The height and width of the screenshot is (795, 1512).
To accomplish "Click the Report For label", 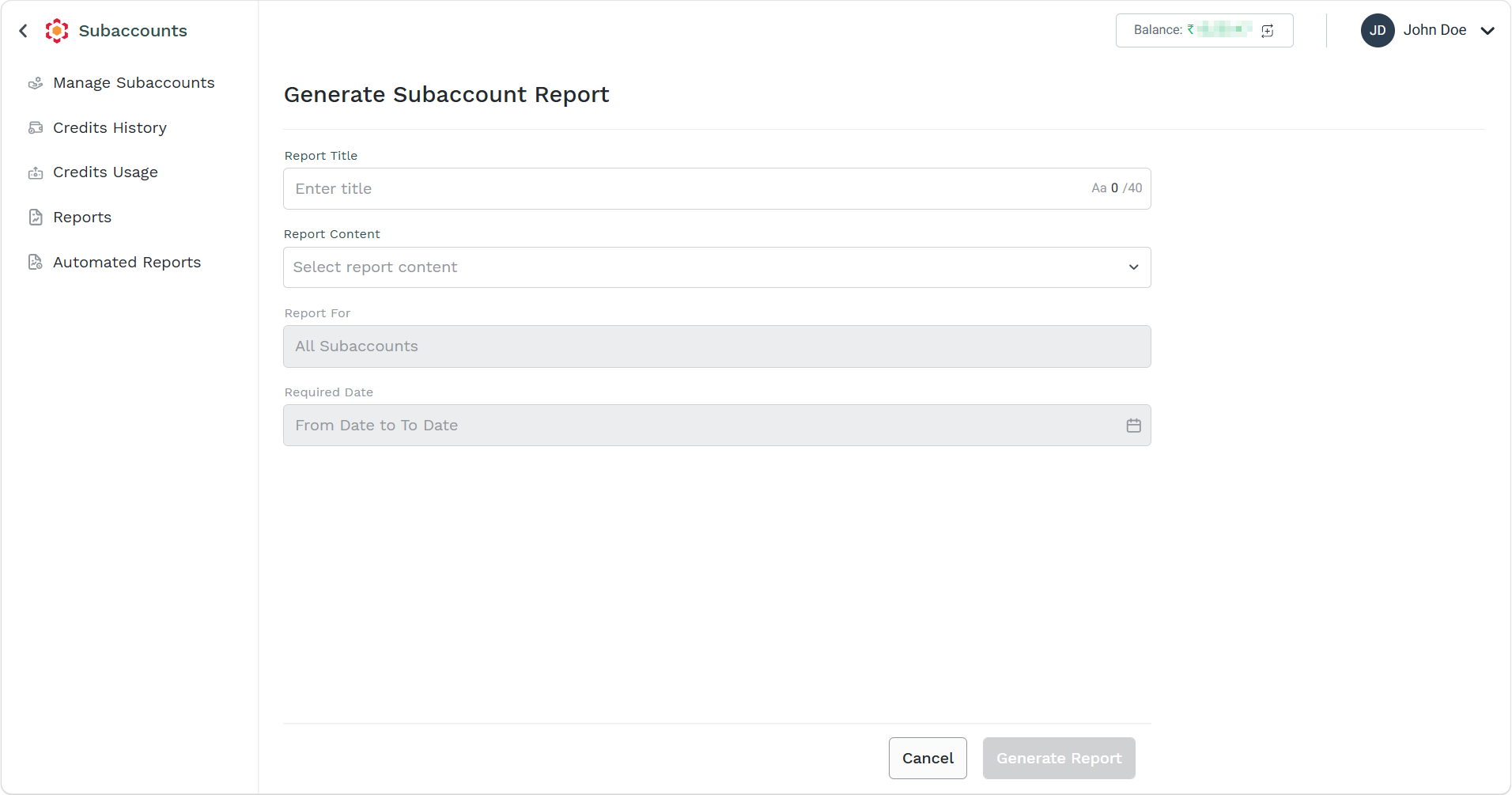I will tap(317, 313).
